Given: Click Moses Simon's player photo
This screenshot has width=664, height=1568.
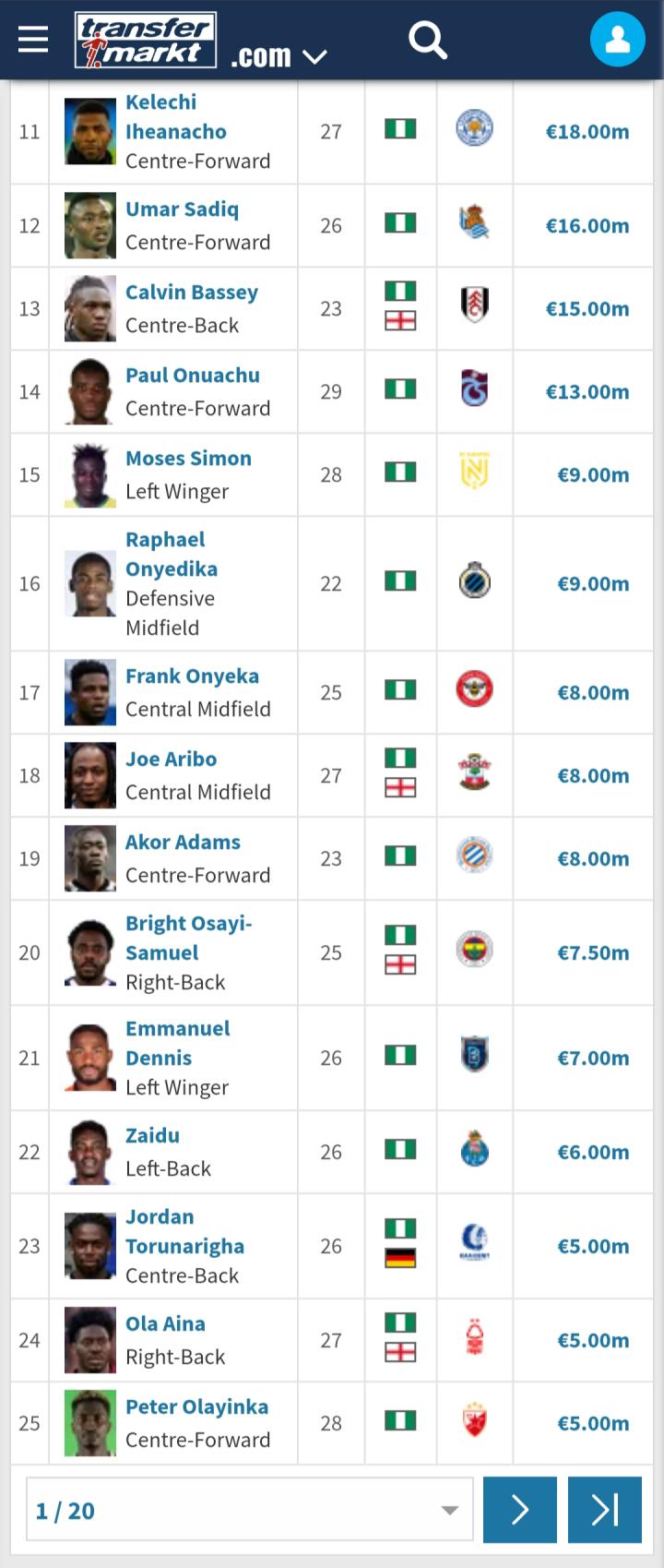Looking at the screenshot, I should [x=90, y=475].
